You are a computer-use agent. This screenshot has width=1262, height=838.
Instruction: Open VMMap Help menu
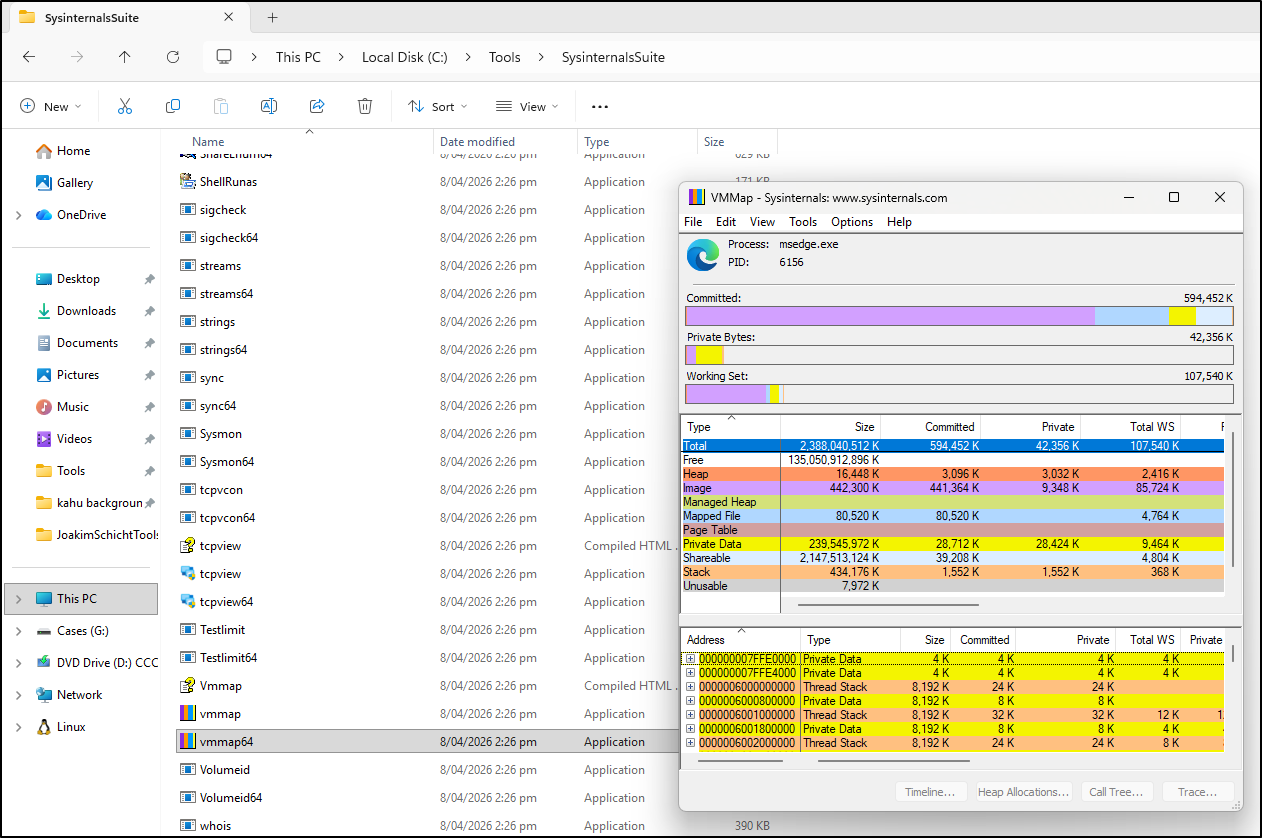point(899,222)
